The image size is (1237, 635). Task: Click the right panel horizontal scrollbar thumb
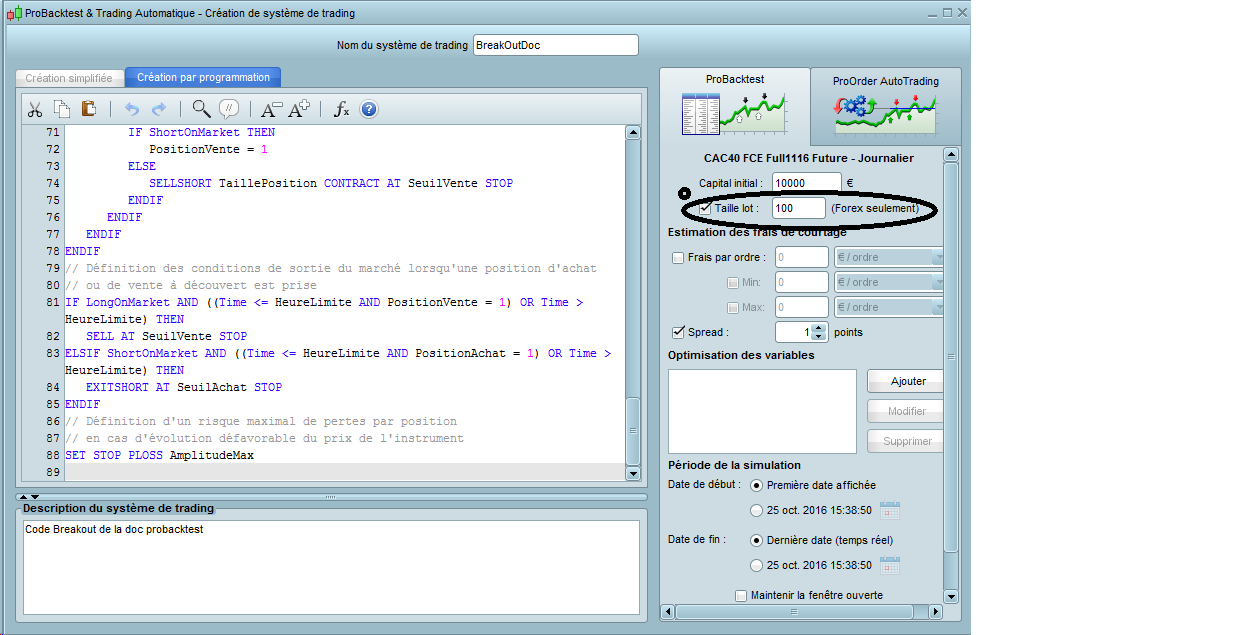point(793,611)
